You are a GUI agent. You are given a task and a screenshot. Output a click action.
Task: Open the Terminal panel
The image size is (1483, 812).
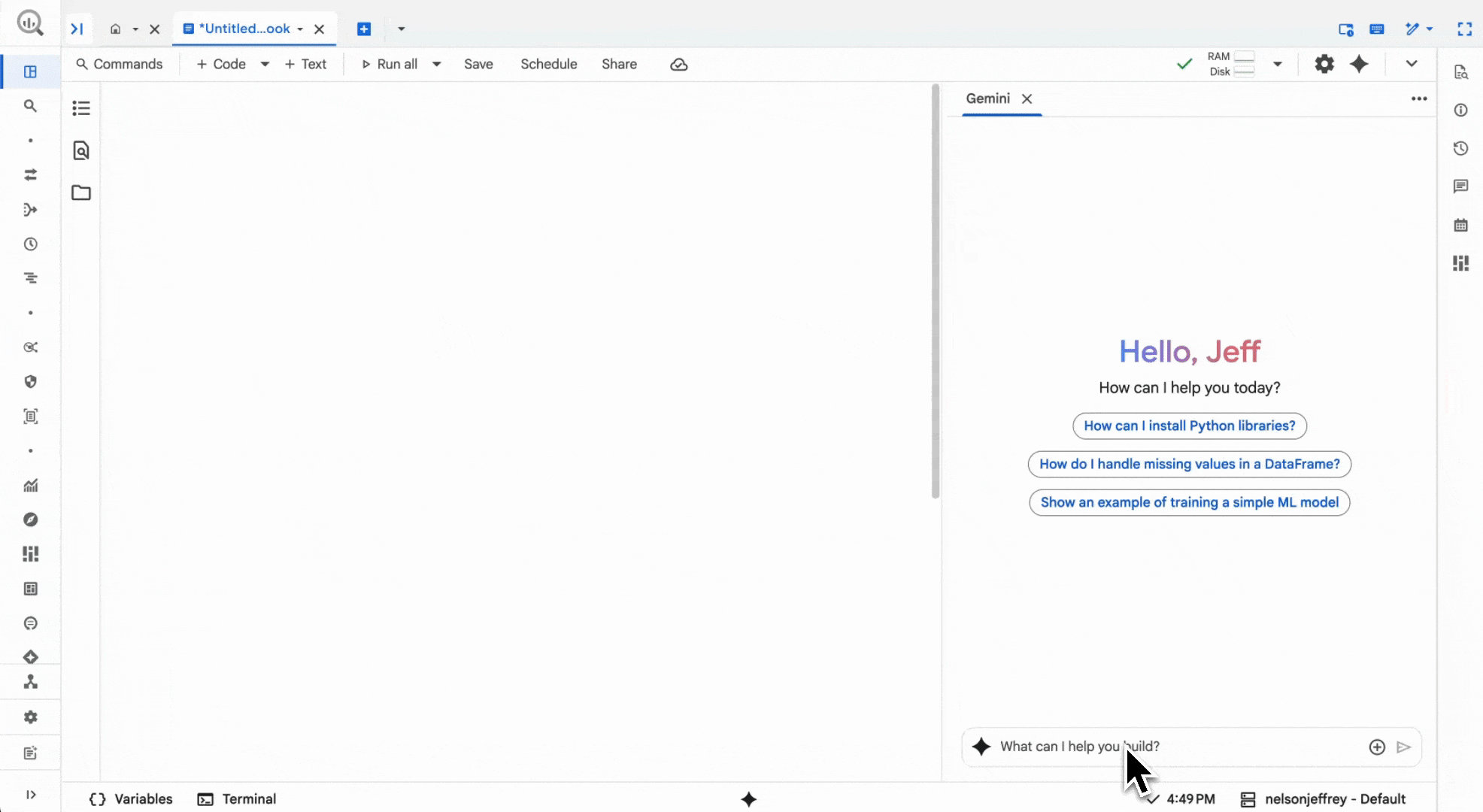click(x=237, y=799)
